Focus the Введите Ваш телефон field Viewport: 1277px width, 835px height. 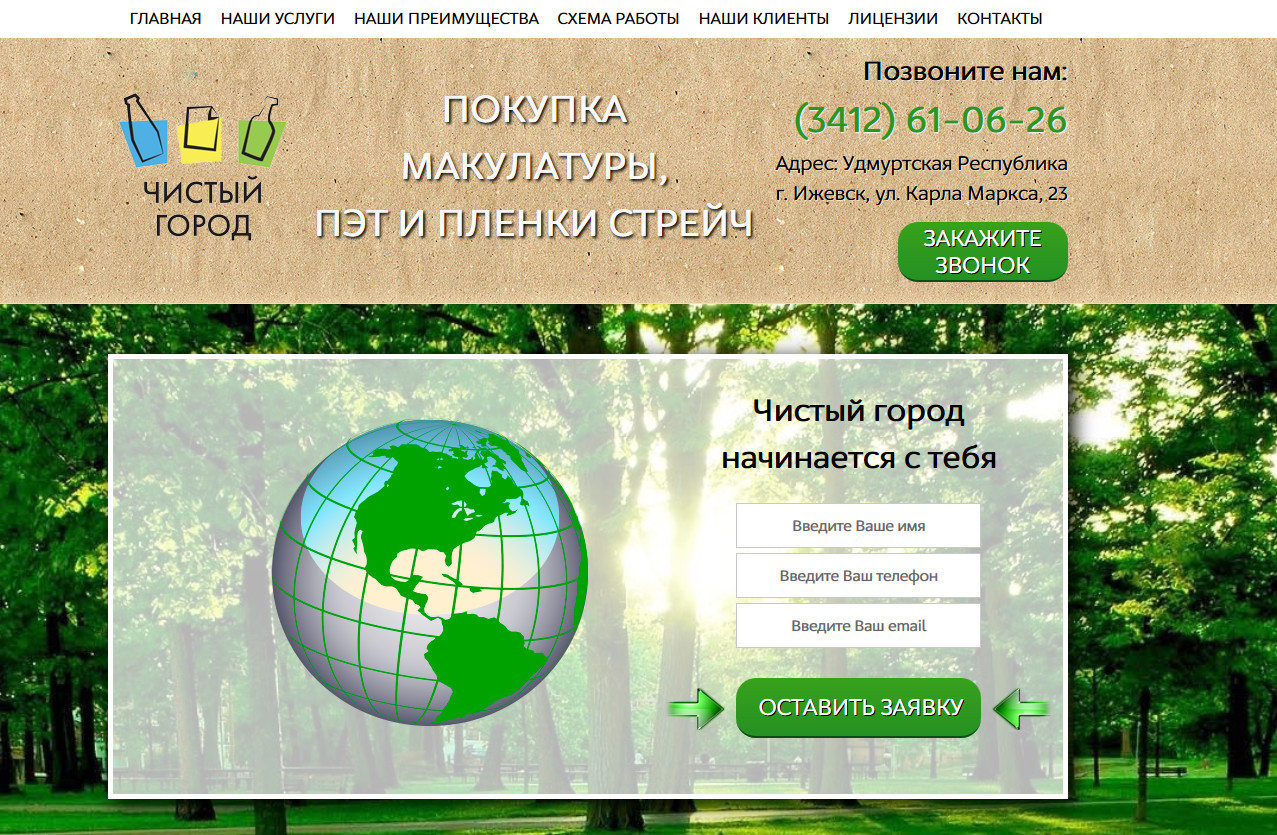point(858,575)
